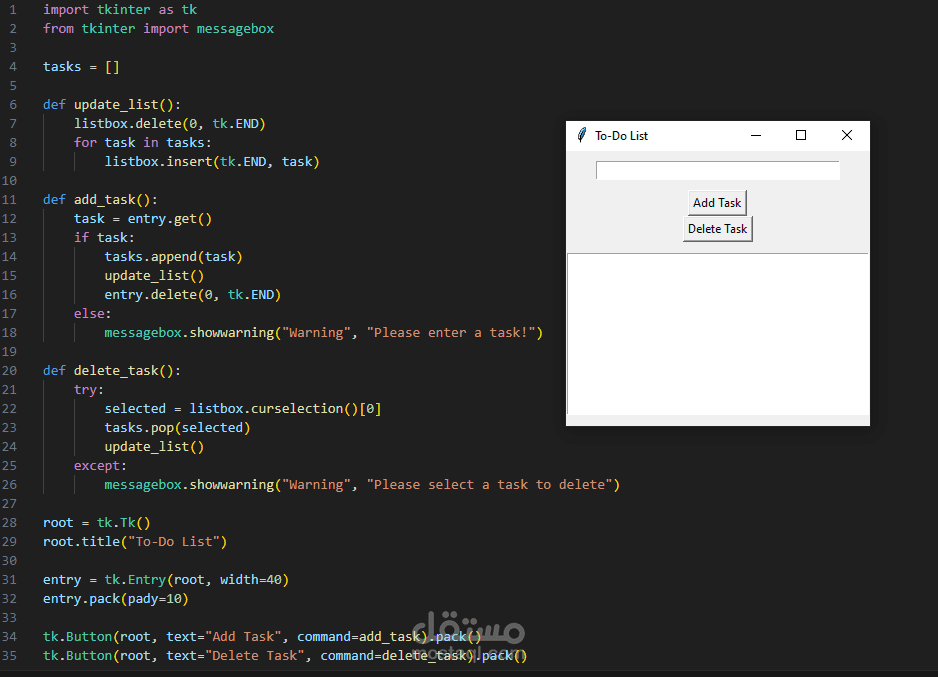
Task: Click 'tasks.pop(selected)' line
Action: (x=178, y=428)
